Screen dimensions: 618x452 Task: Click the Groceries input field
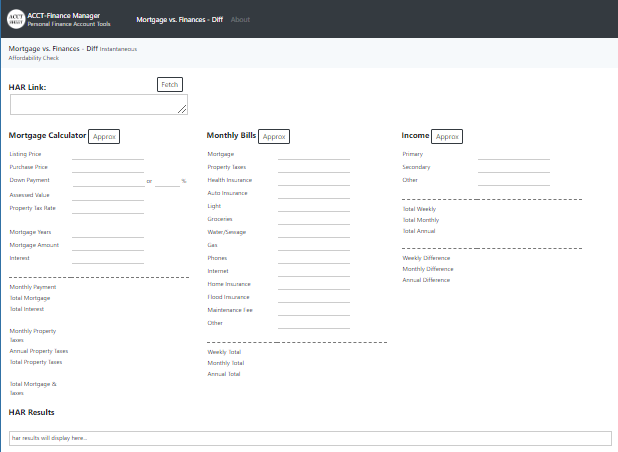pos(313,218)
